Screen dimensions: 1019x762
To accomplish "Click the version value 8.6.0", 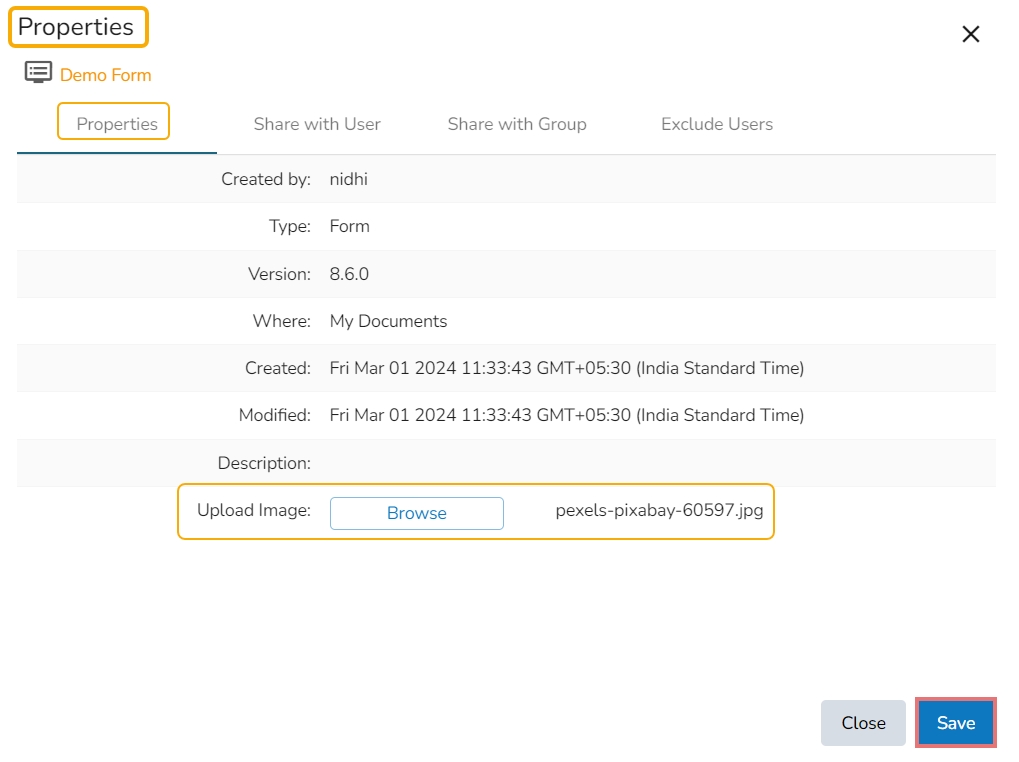I will pos(349,274).
